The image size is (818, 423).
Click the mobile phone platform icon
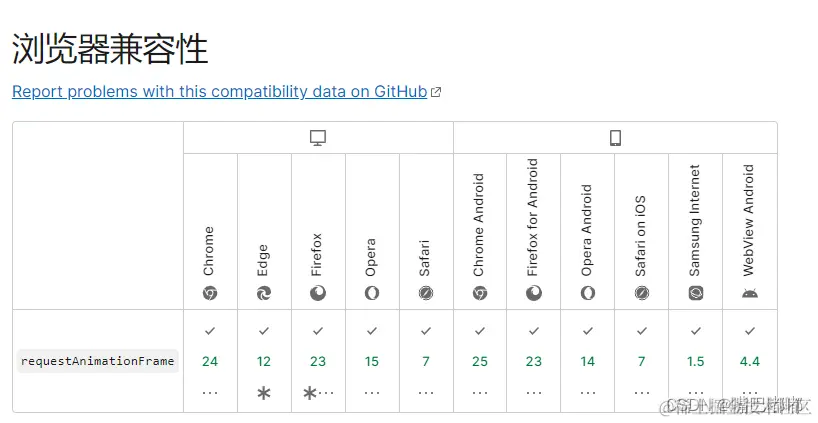click(x=615, y=138)
